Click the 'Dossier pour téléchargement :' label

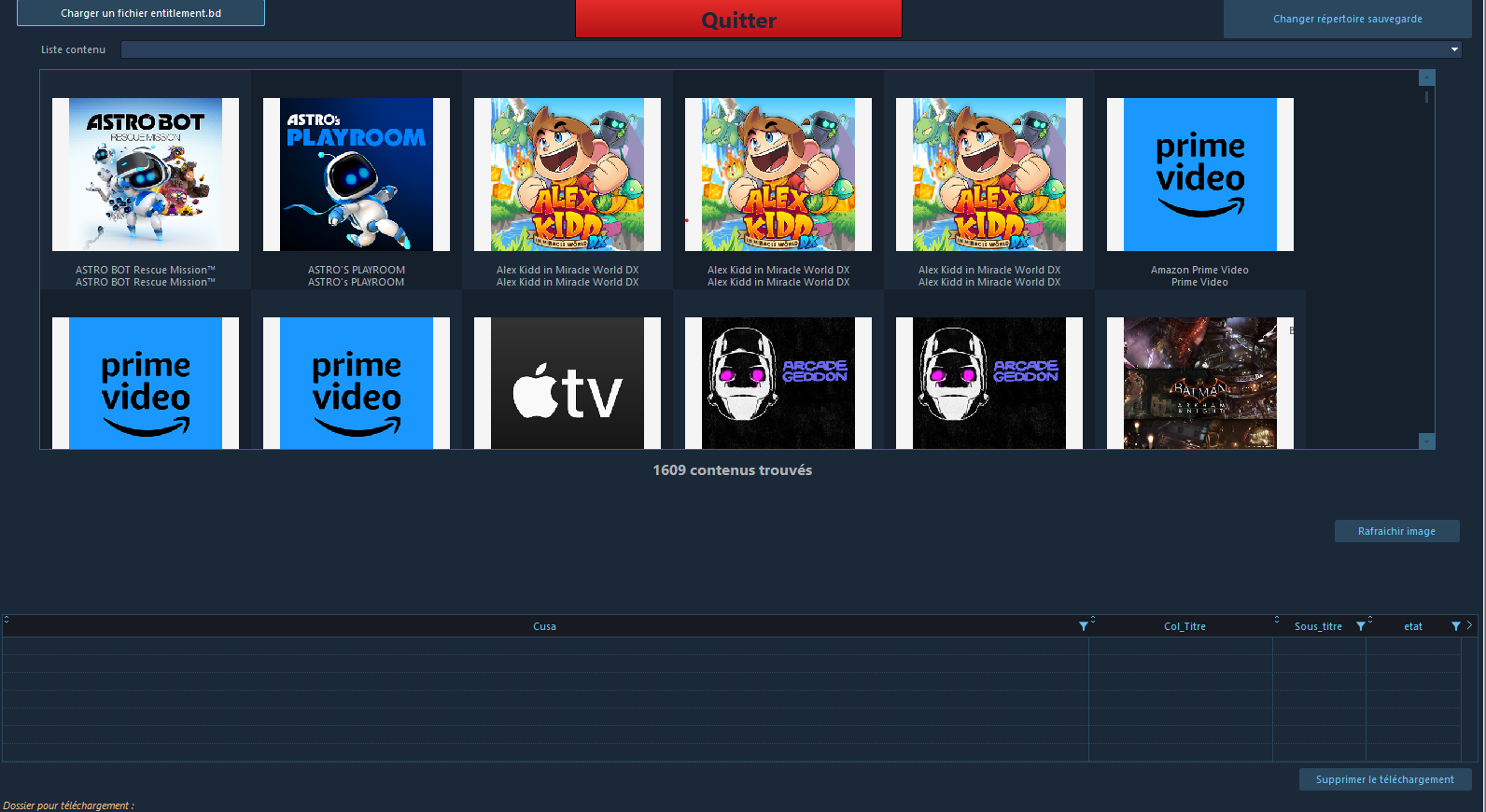click(x=68, y=805)
